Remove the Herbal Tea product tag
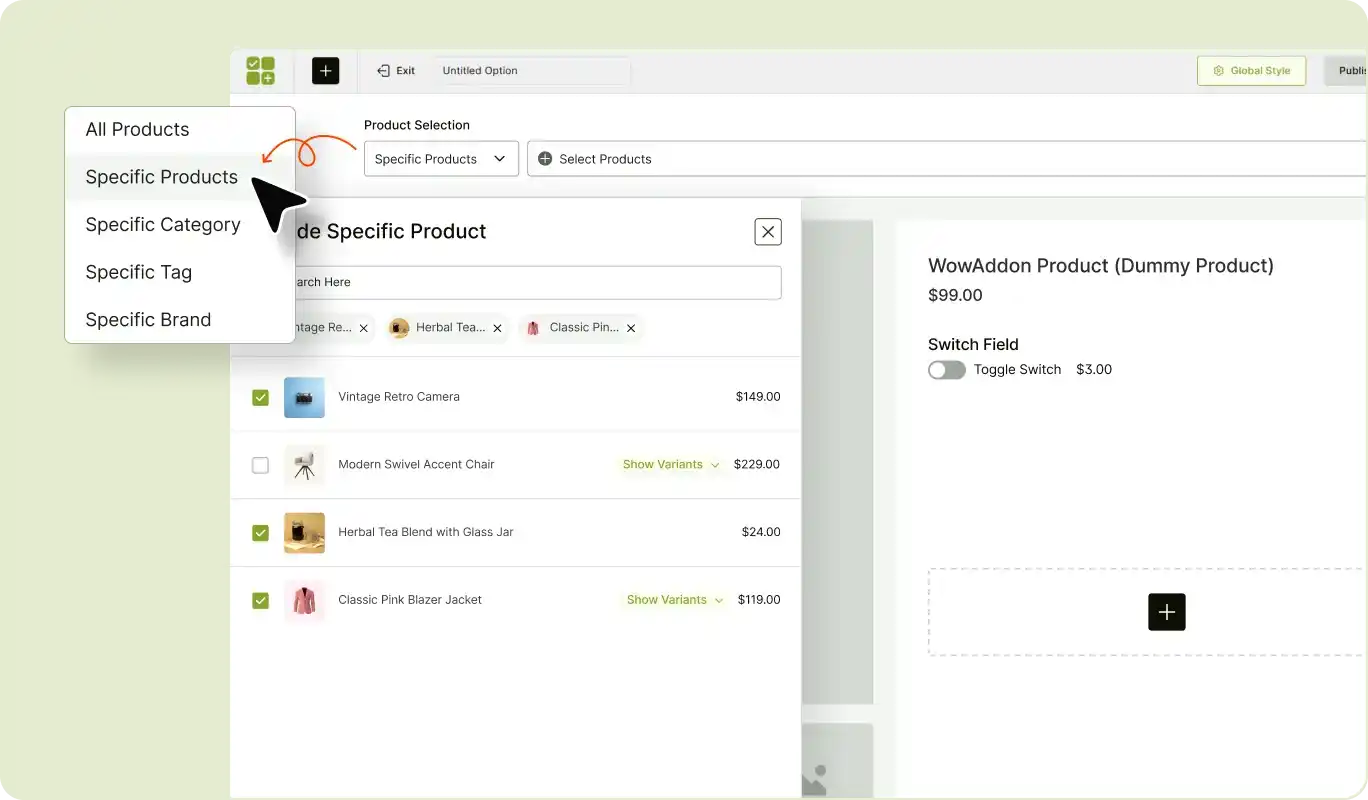1368x800 pixels. pos(497,327)
